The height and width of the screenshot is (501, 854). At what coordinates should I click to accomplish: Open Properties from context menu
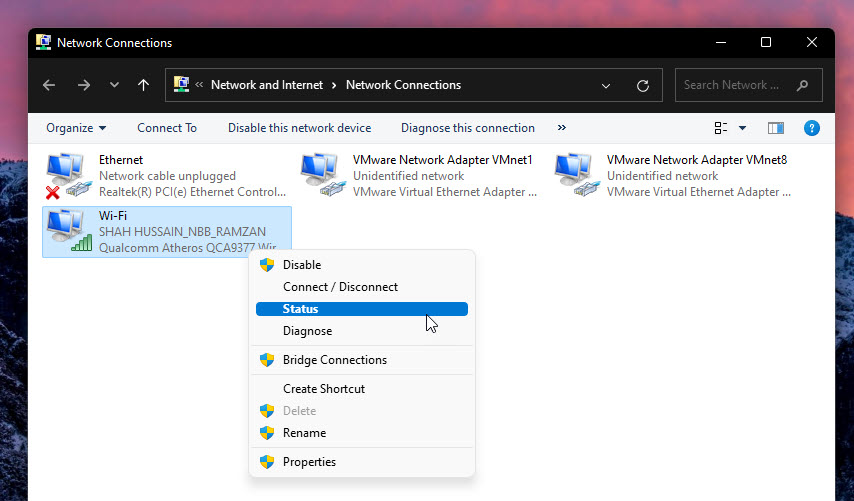click(362, 462)
